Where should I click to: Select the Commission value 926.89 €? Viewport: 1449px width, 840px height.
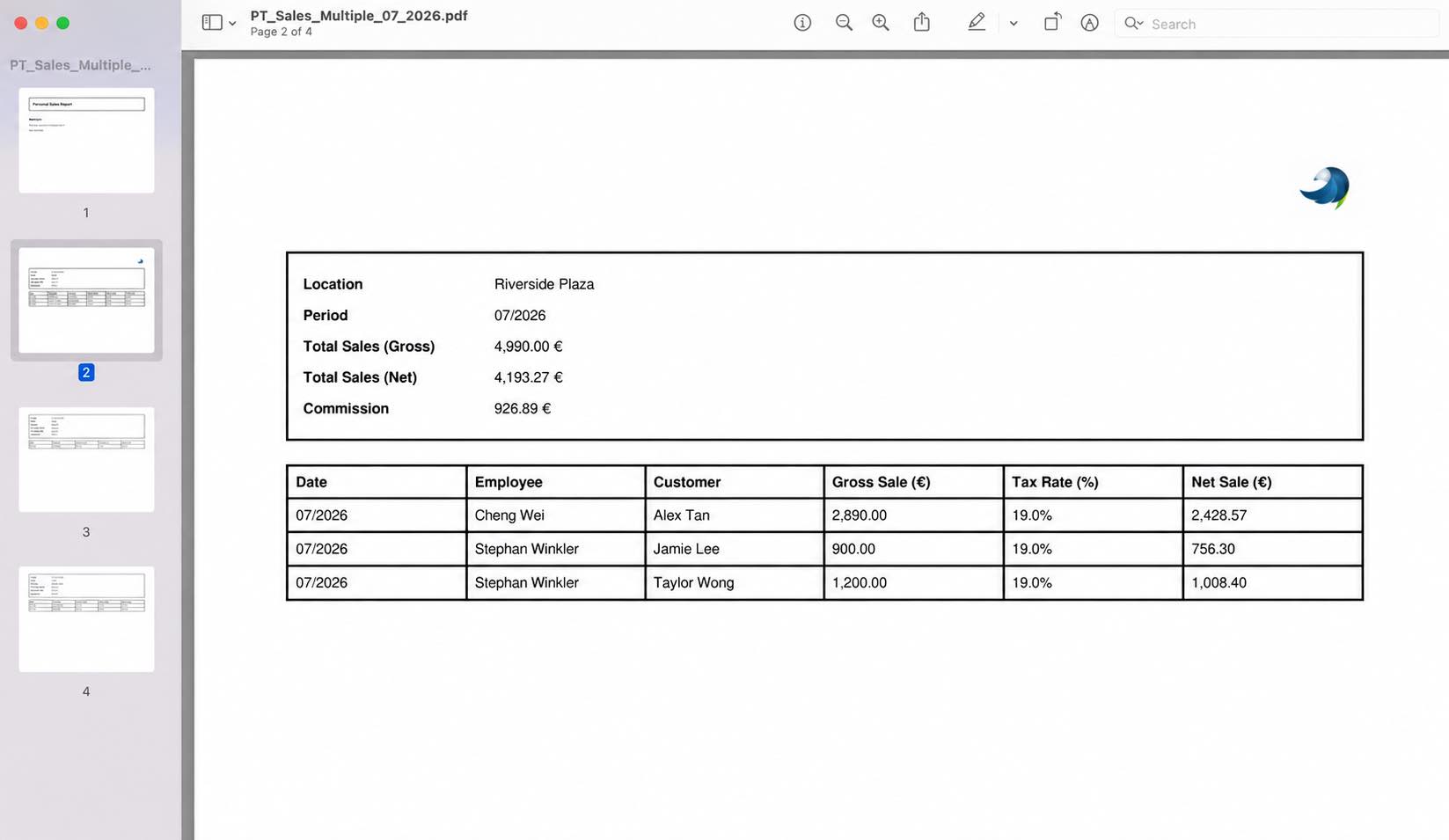click(523, 409)
